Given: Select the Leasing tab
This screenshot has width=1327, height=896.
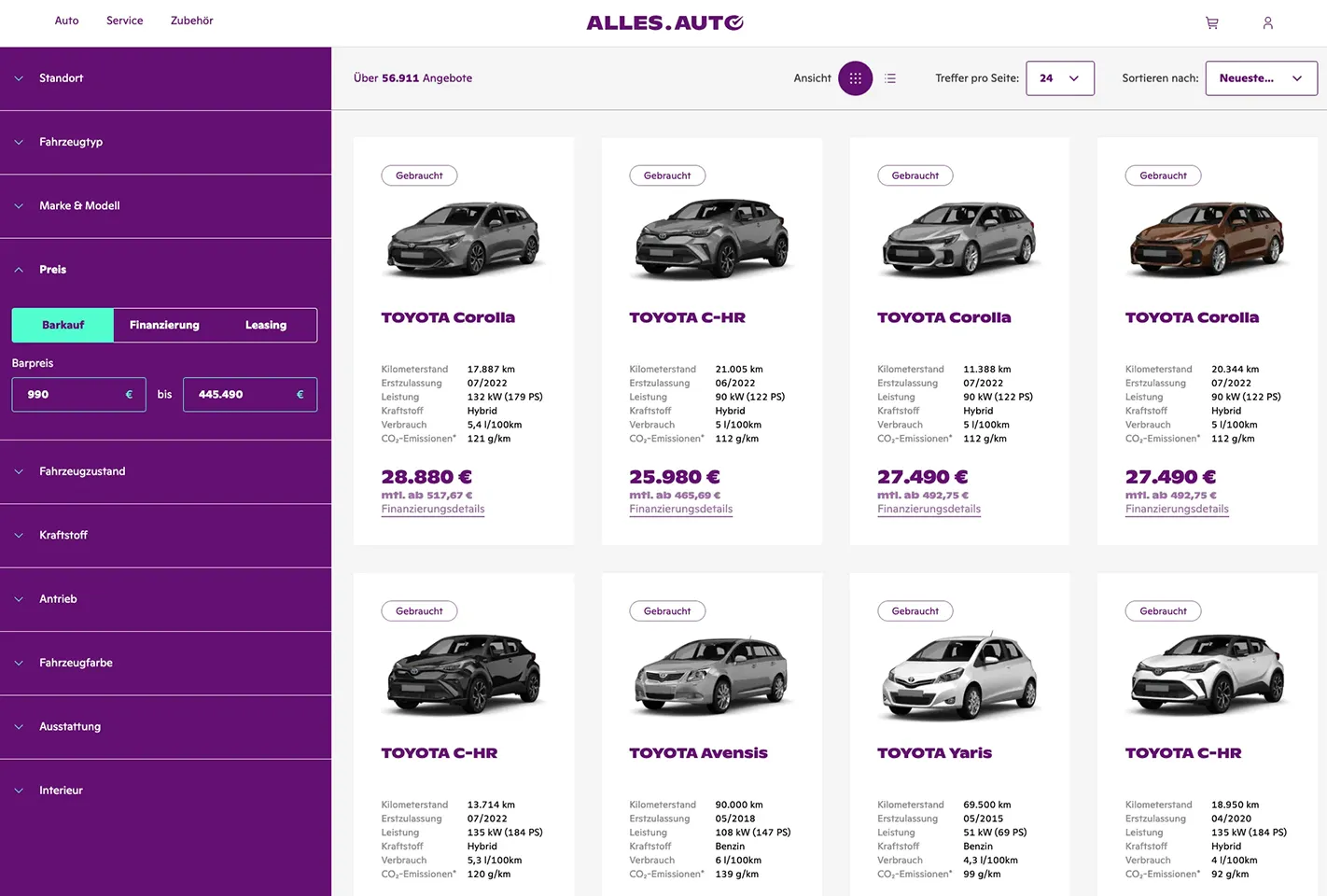Looking at the screenshot, I should pyautogui.click(x=266, y=325).
